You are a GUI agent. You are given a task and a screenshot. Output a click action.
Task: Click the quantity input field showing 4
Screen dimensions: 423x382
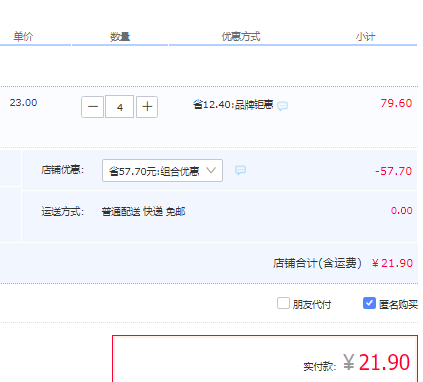click(120, 107)
